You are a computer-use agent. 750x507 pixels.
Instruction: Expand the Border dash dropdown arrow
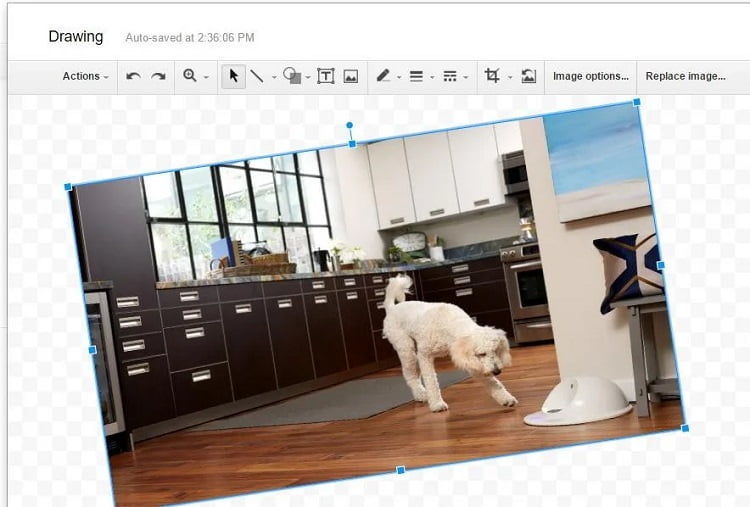click(466, 77)
